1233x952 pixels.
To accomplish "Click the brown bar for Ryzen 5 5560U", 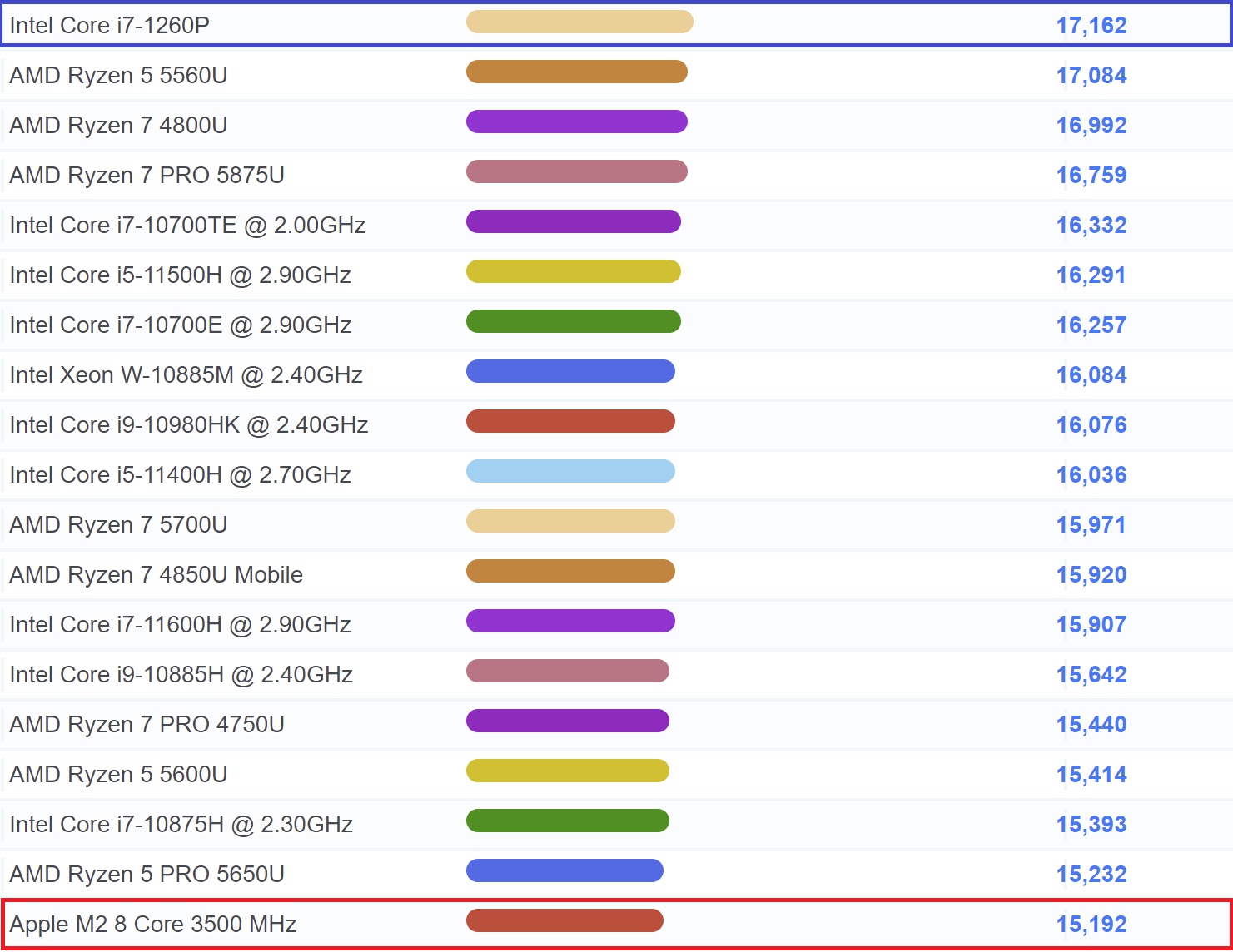I will click(x=577, y=72).
